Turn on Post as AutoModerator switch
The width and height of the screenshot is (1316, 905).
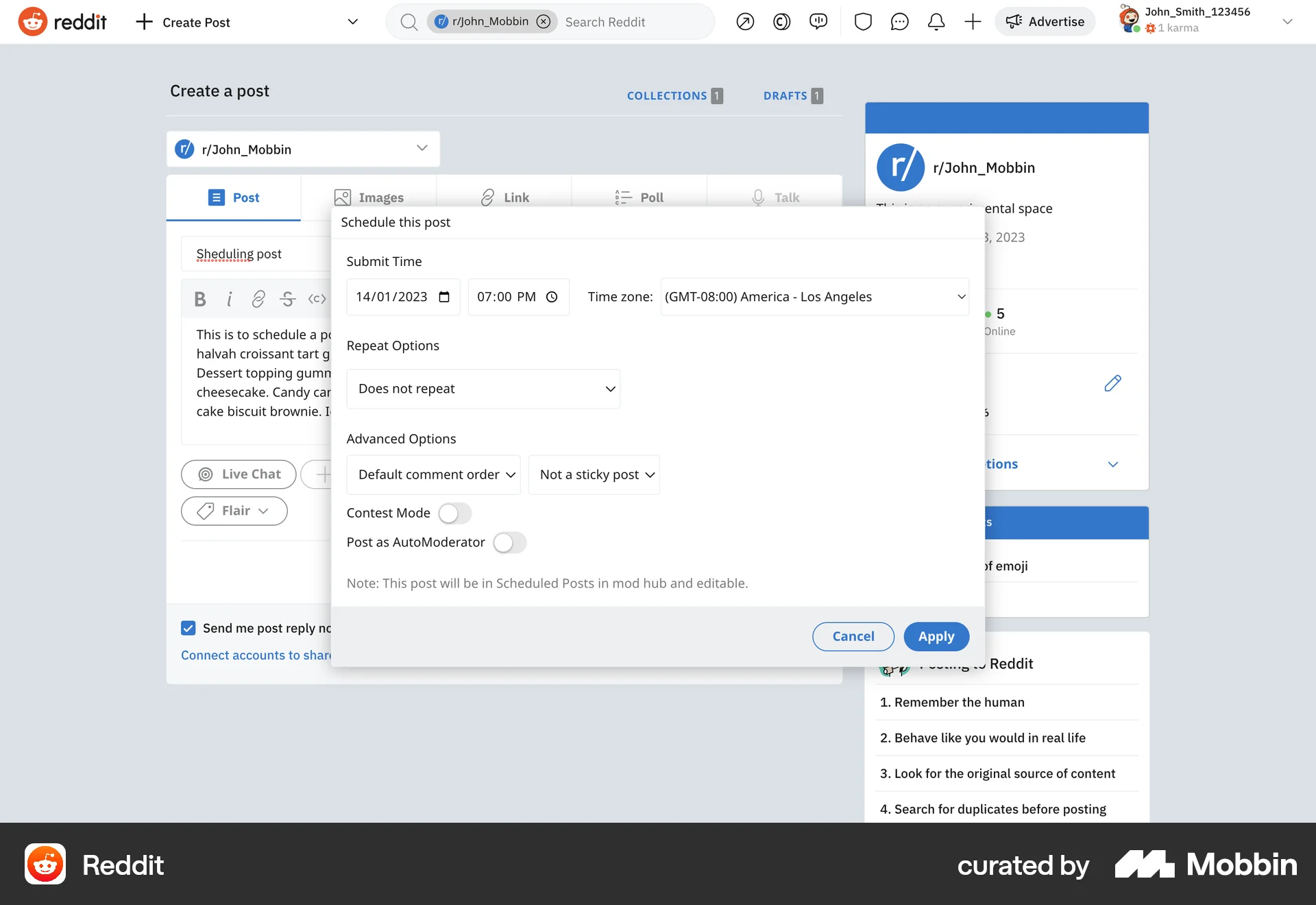509,542
